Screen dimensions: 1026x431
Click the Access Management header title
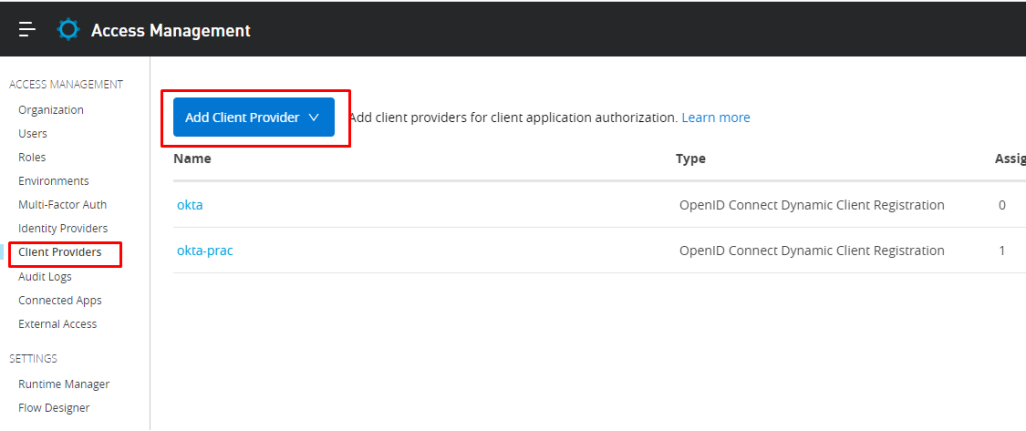click(171, 30)
